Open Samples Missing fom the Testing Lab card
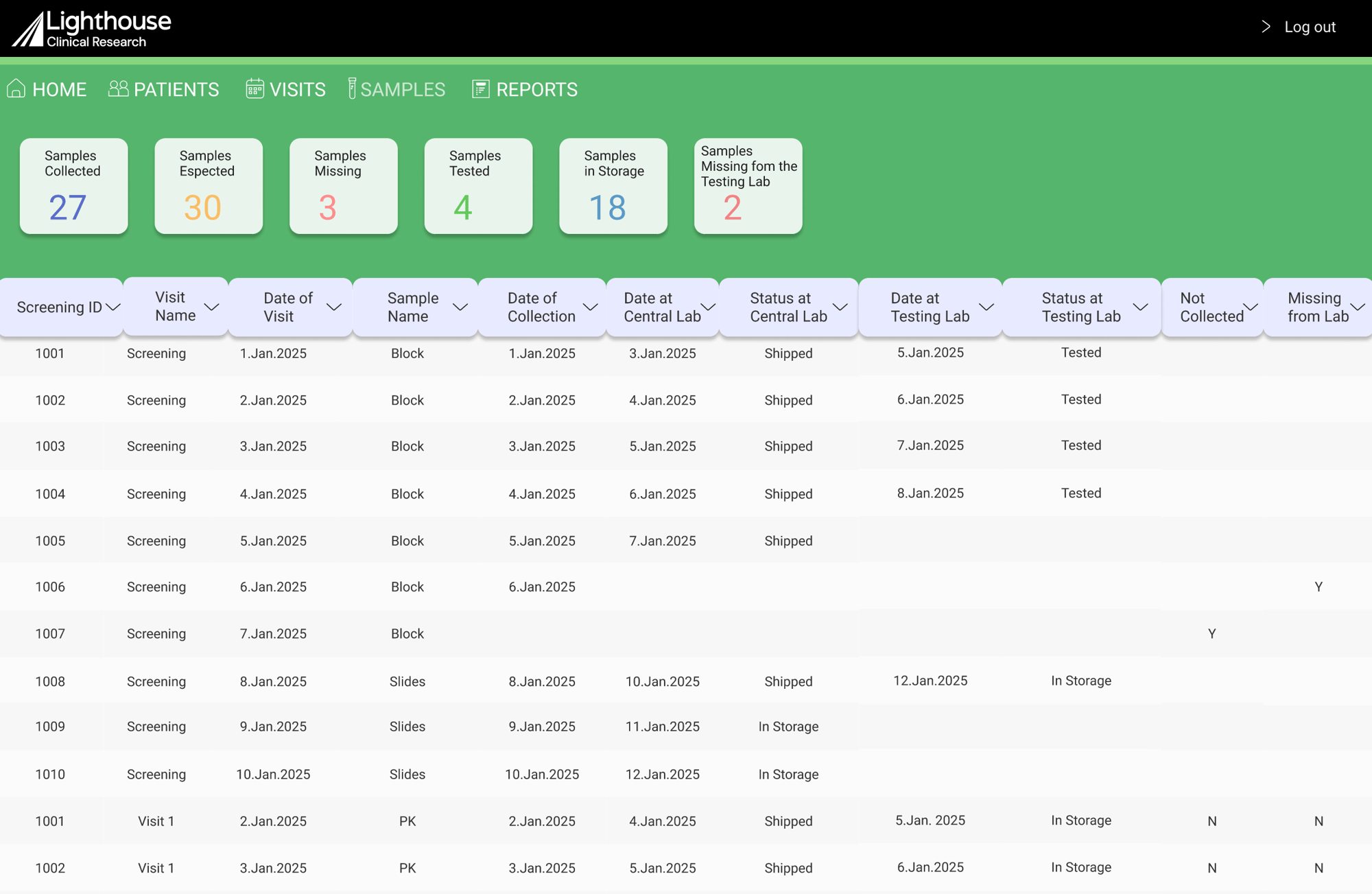 [748, 186]
